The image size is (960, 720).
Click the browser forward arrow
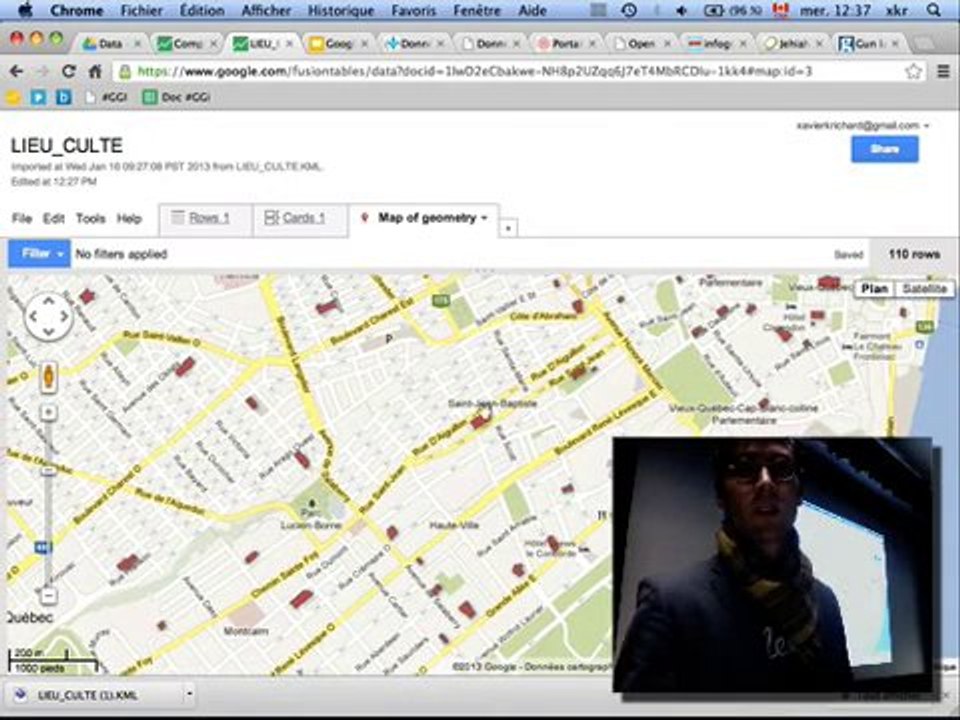point(42,72)
